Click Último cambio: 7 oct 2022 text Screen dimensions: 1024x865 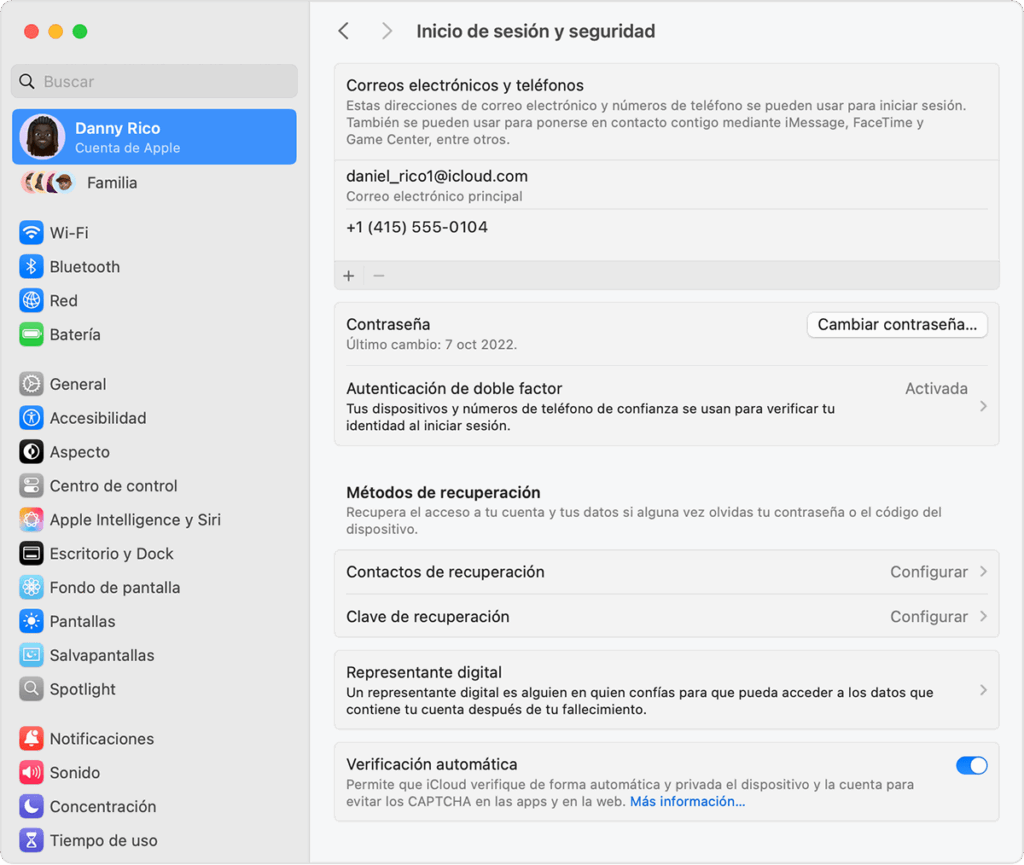432,345
